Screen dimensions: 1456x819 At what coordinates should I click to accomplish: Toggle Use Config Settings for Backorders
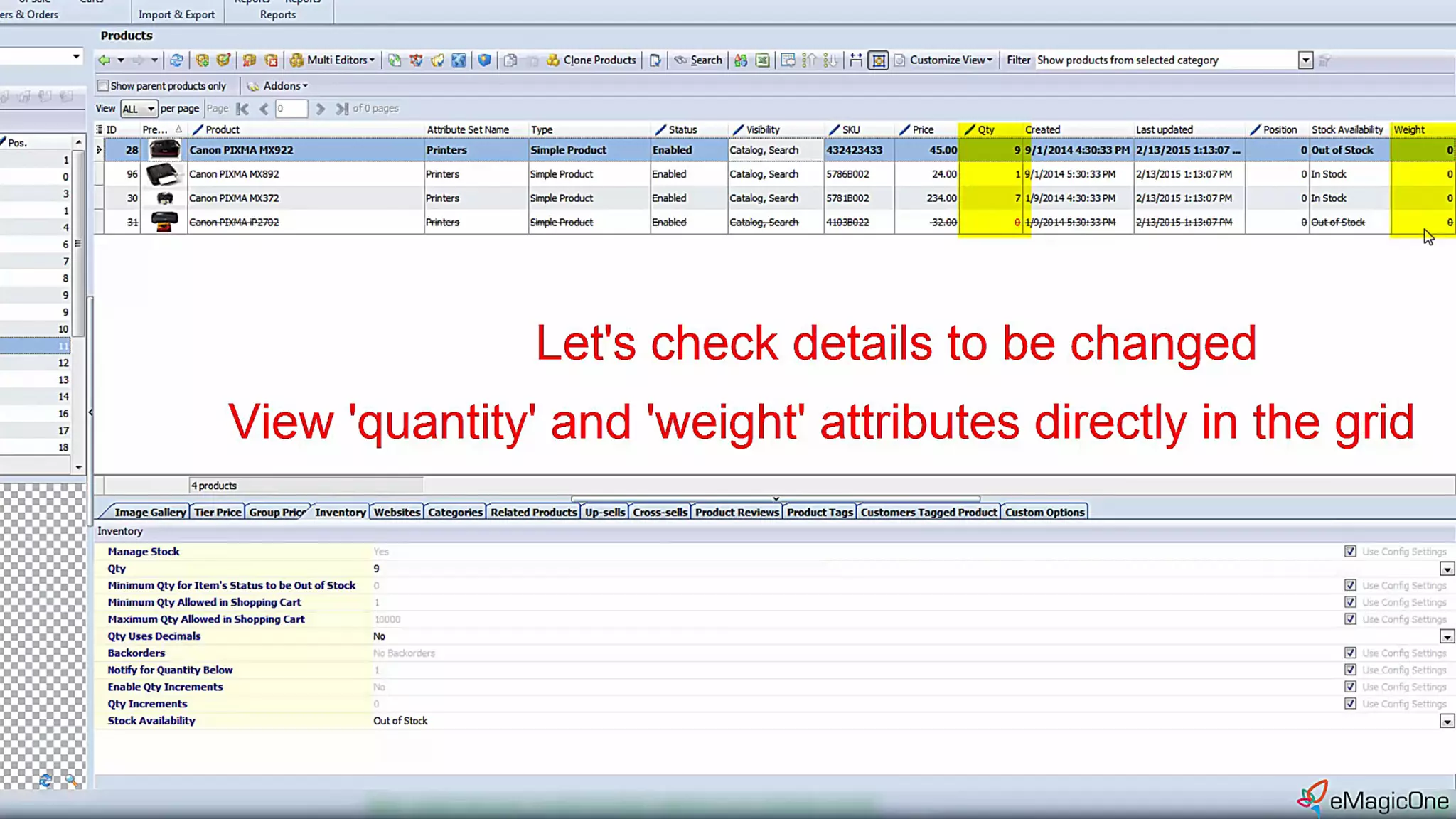pyautogui.click(x=1350, y=653)
